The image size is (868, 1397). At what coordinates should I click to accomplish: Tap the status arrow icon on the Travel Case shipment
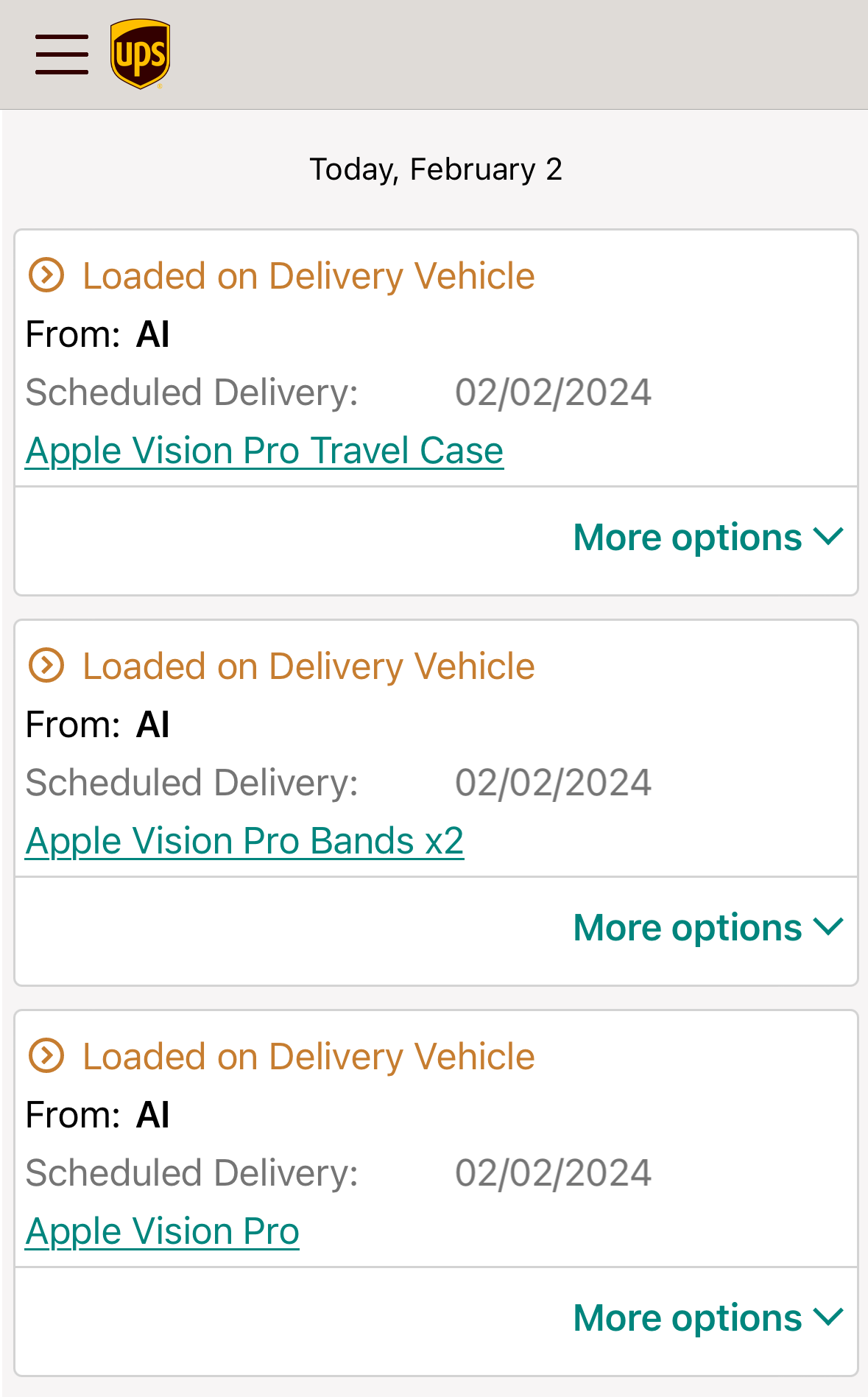tap(46, 275)
